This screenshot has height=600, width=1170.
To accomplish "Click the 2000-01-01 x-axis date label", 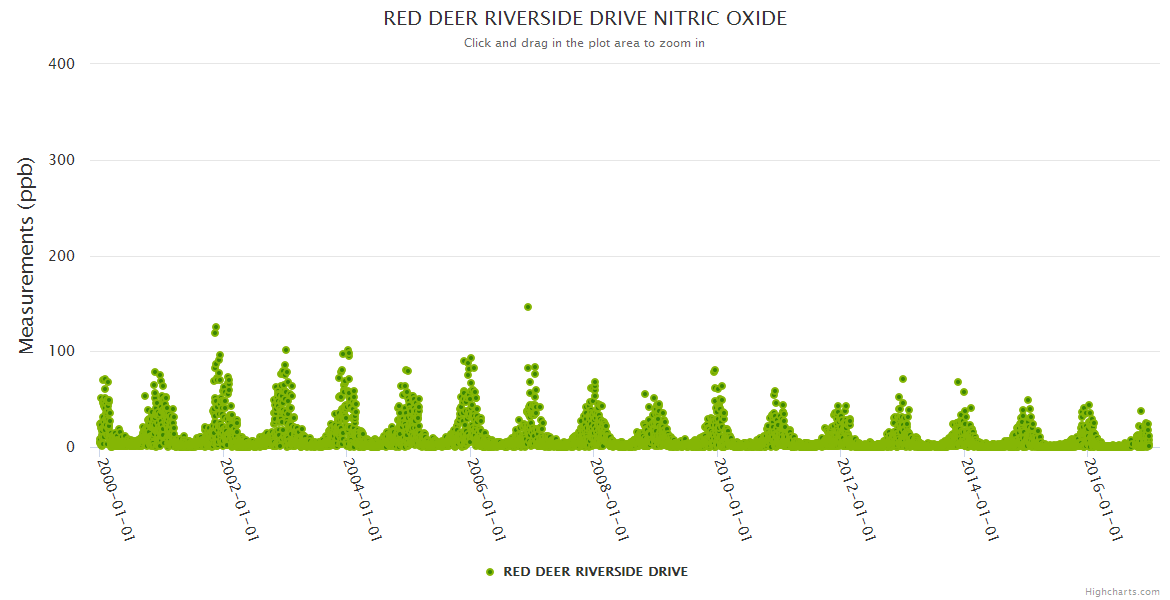I will tap(116, 499).
